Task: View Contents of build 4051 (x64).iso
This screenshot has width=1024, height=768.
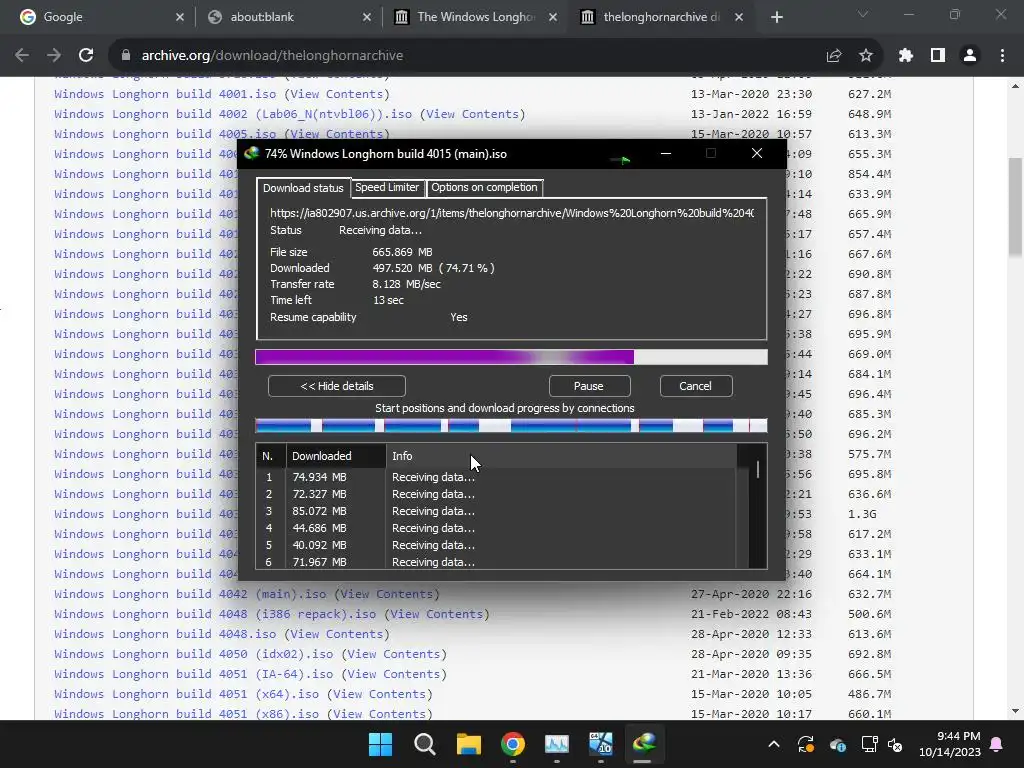Action: (379, 694)
